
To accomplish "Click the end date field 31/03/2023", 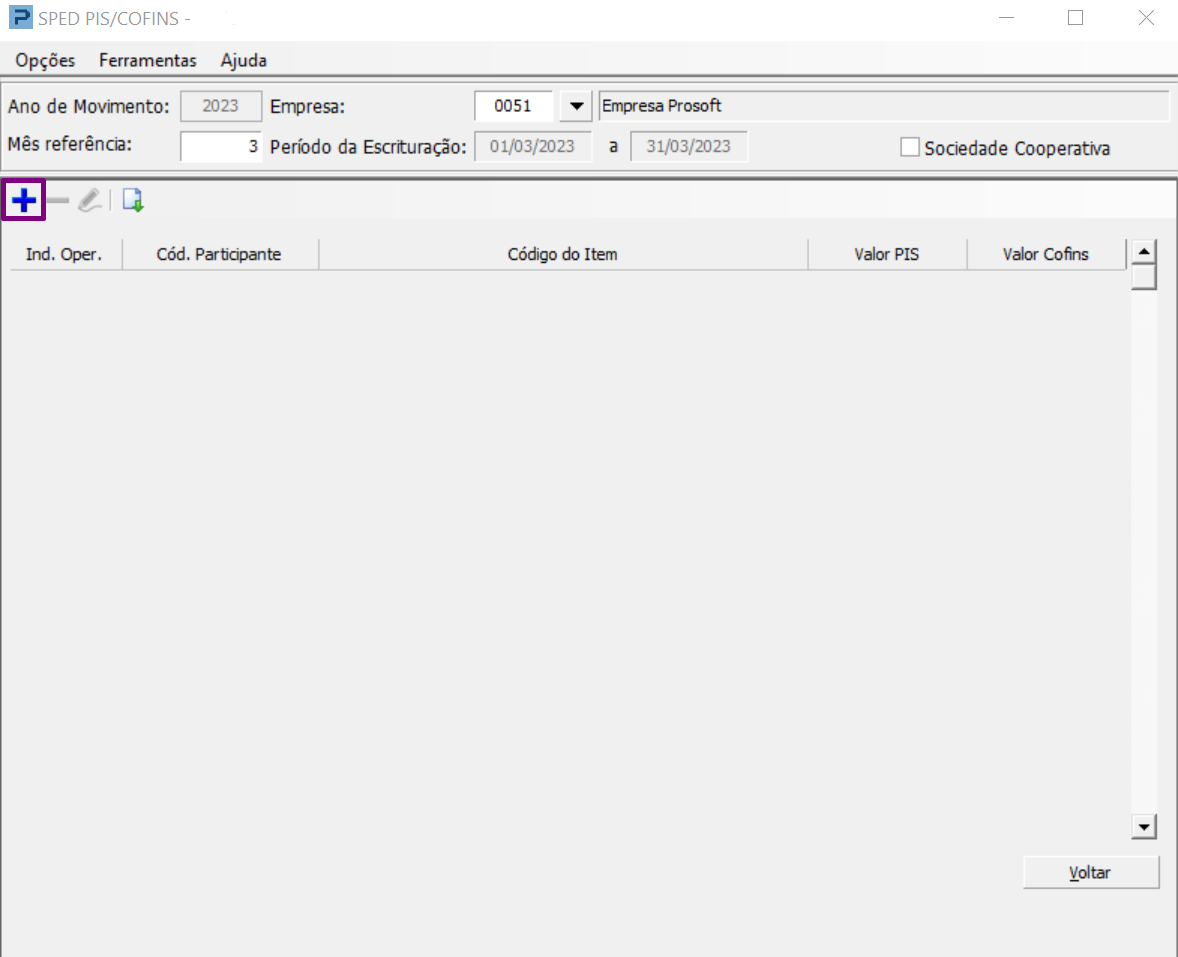I will (689, 146).
